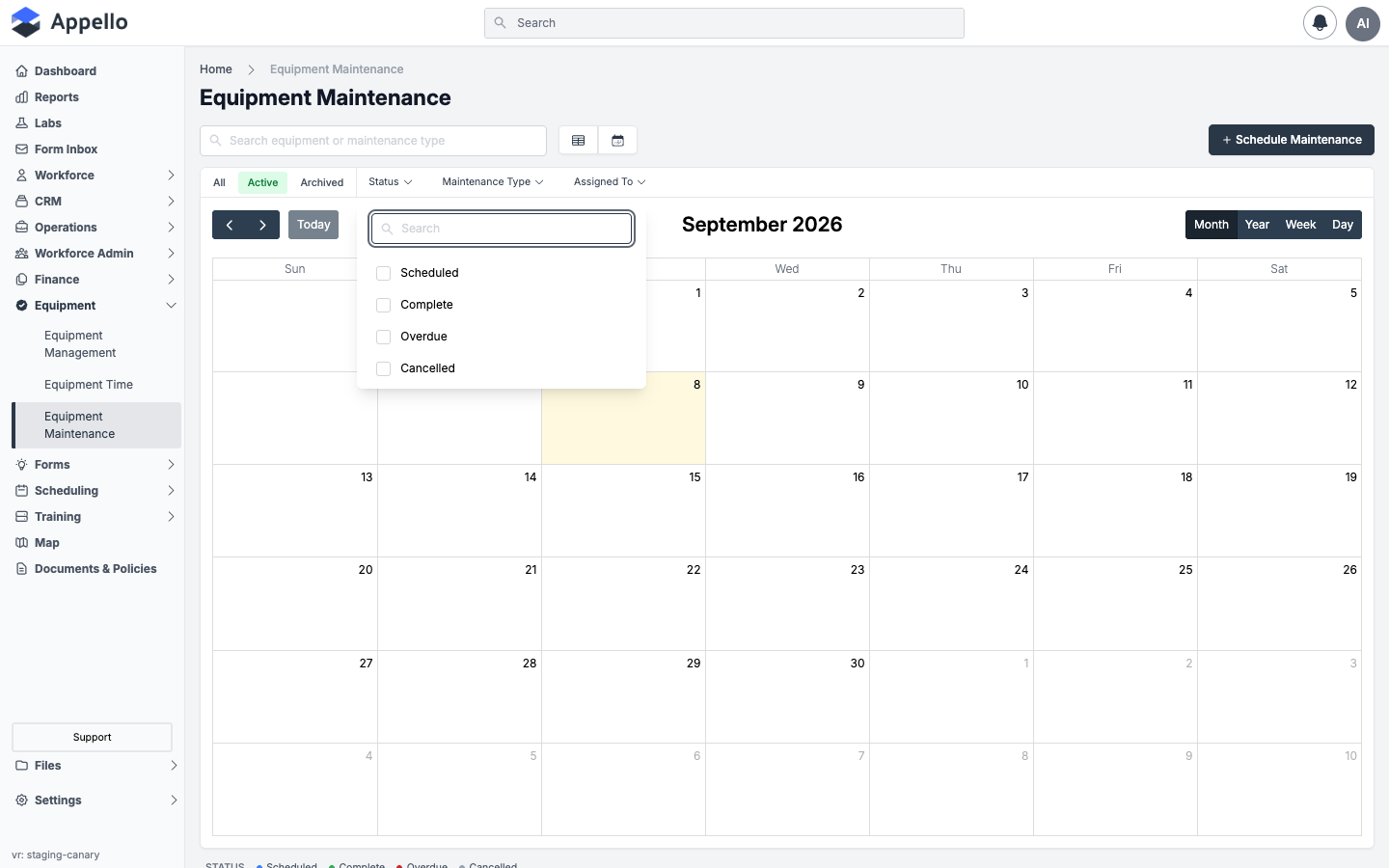Select the Archived tab
The height and width of the screenshot is (868, 1389).
(322, 182)
